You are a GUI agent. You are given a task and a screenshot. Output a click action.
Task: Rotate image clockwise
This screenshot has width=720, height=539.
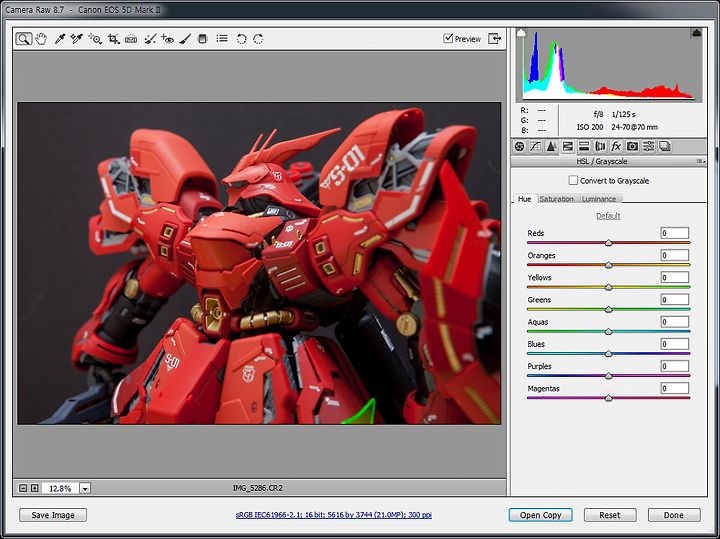[259, 39]
